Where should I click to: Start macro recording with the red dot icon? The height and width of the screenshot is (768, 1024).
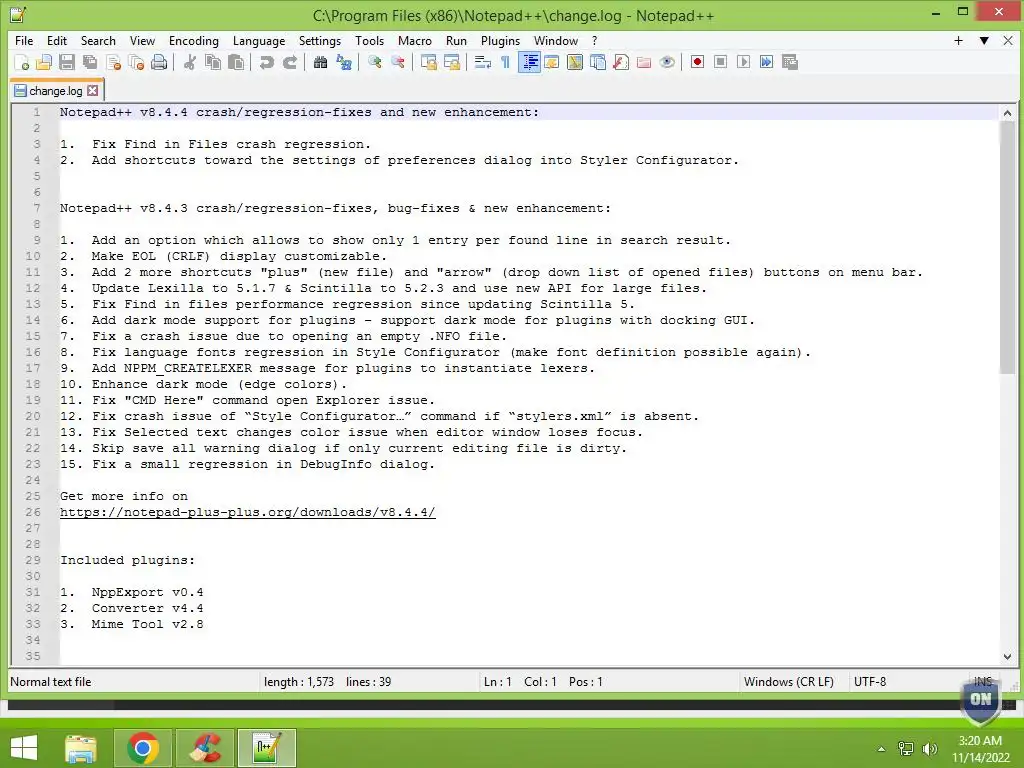pos(697,62)
